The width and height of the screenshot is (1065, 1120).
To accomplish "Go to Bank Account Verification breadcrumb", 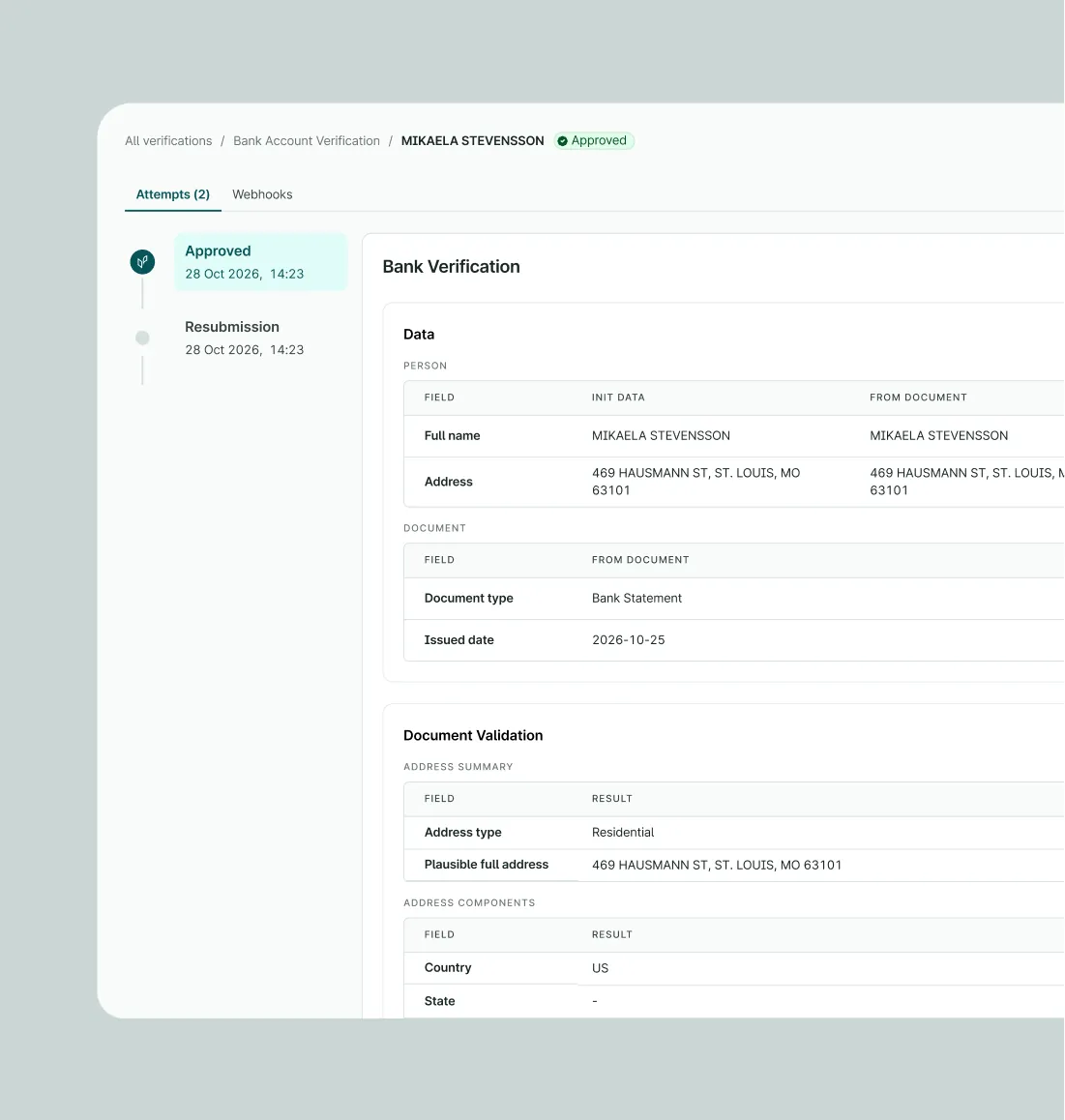I will 307,140.
